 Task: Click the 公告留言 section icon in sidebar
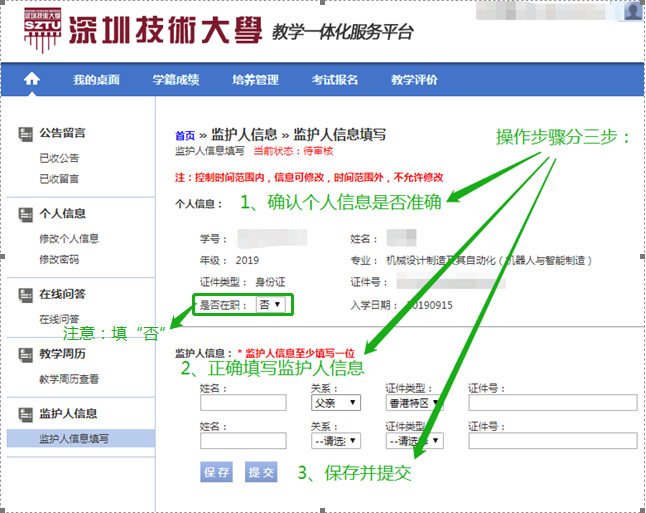point(26,133)
